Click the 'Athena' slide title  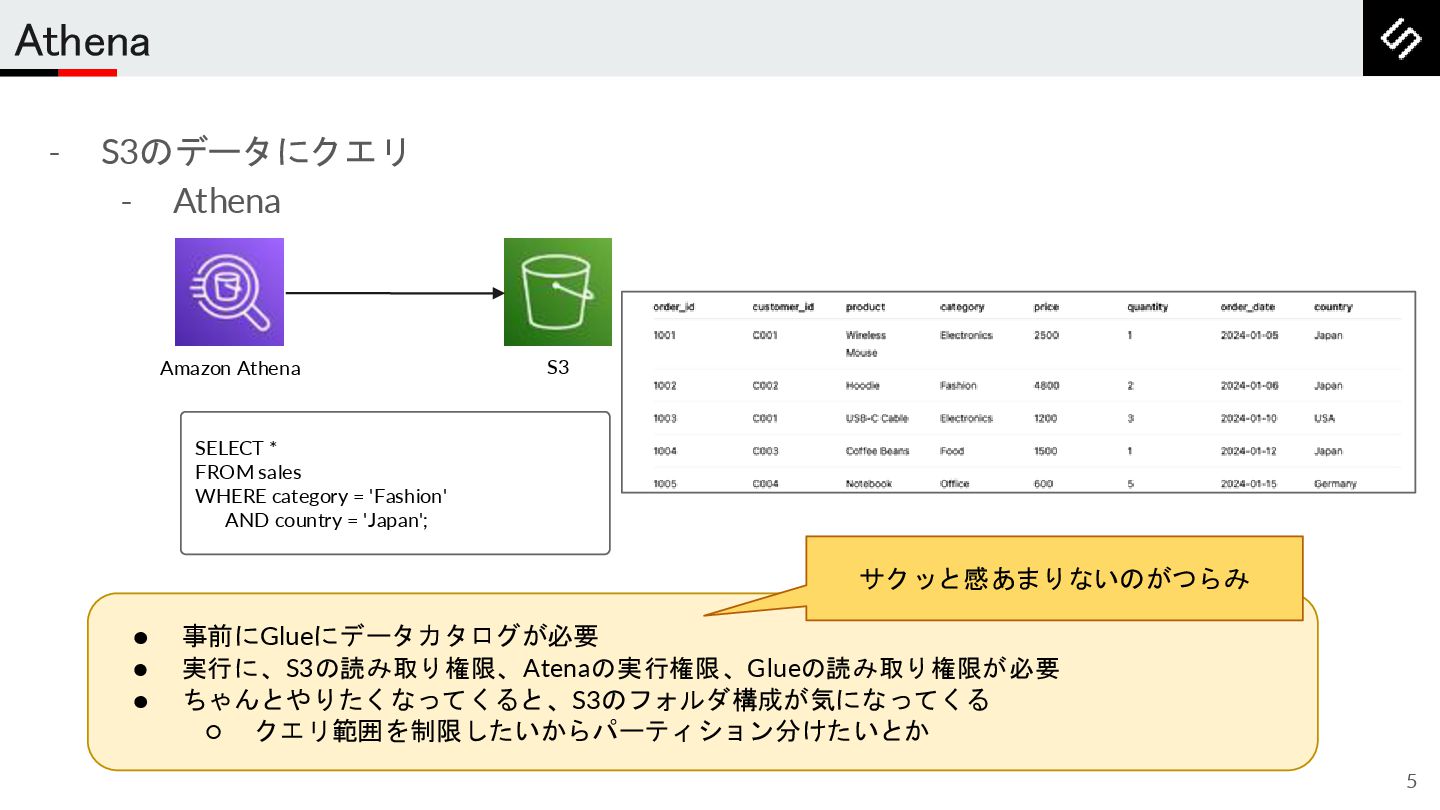[82, 41]
